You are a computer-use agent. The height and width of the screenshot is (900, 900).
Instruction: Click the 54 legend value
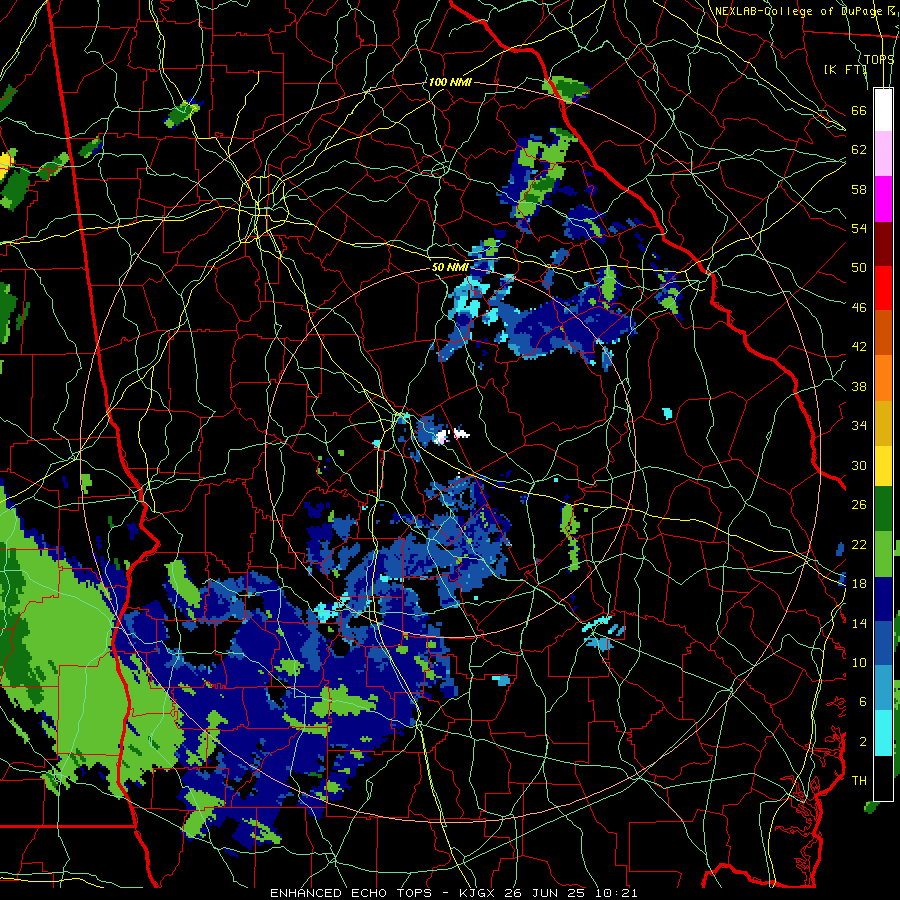[x=859, y=228]
